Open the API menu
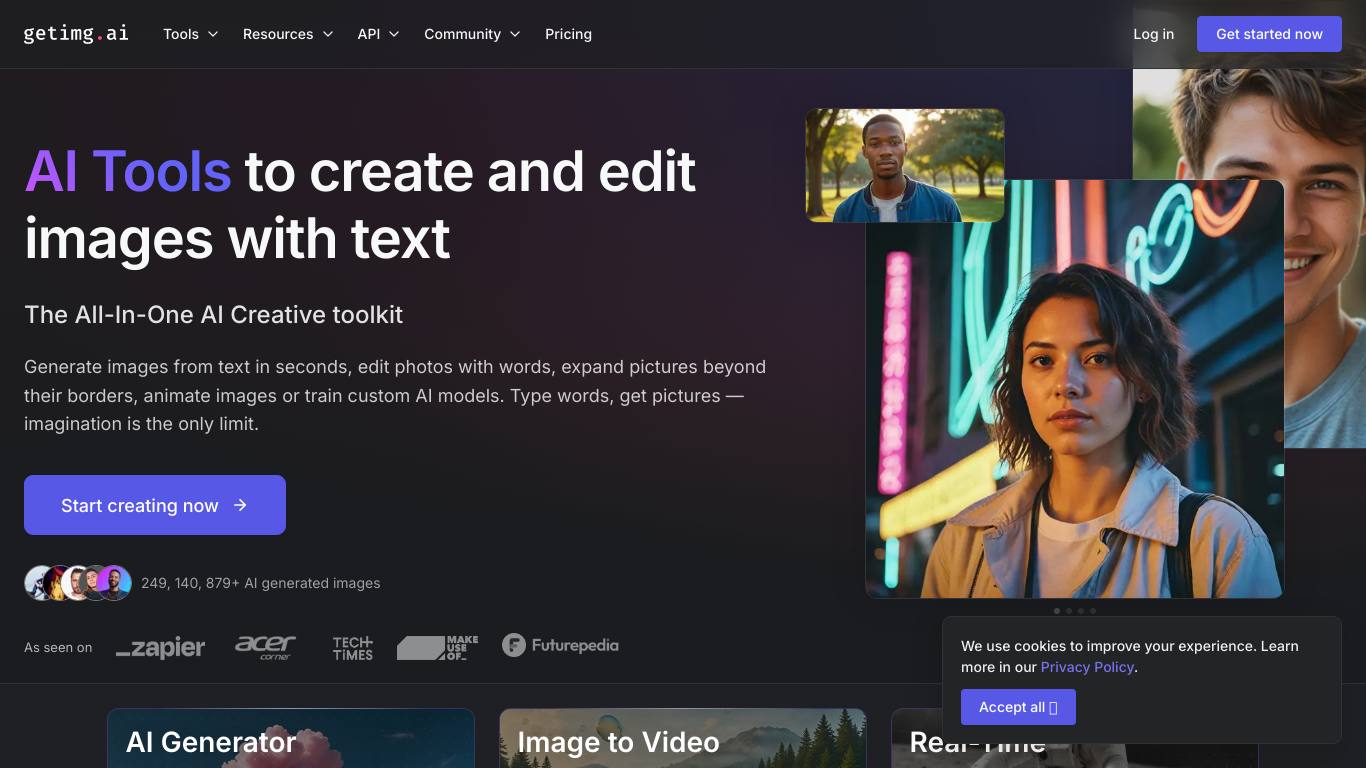The image size is (1366, 768). 378,34
